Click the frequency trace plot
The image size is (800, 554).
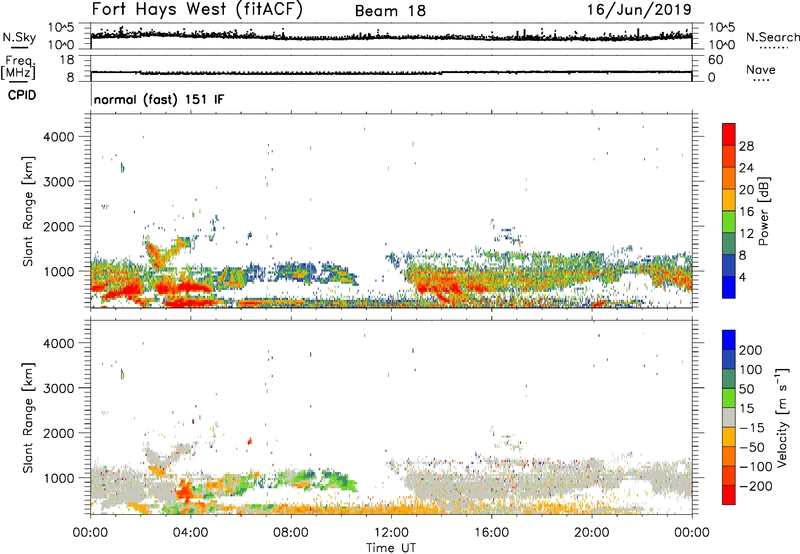[x=391, y=68]
